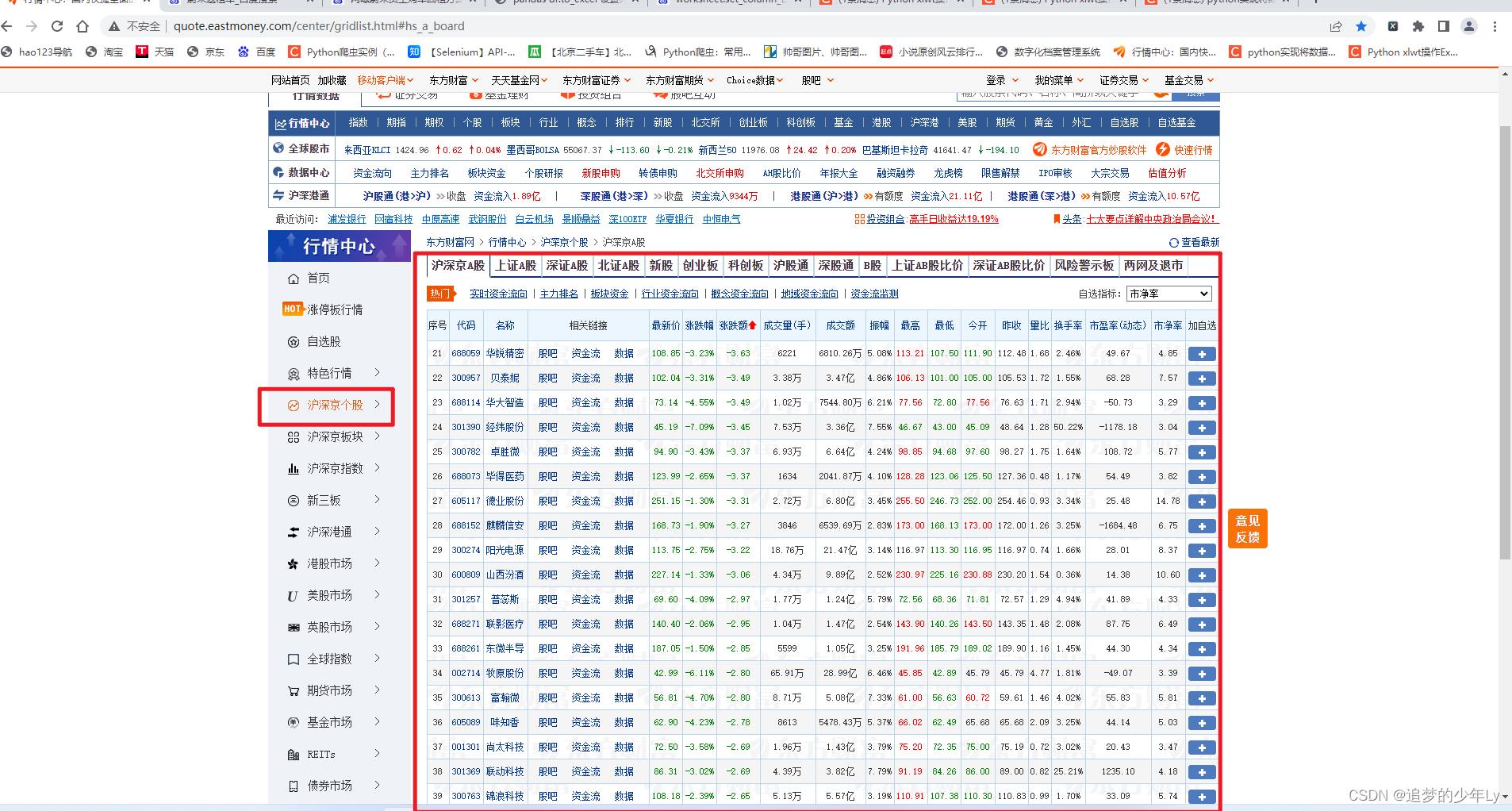The width and height of the screenshot is (1512, 811).
Task: Open 浦发银行 recent visit link
Action: (x=347, y=219)
